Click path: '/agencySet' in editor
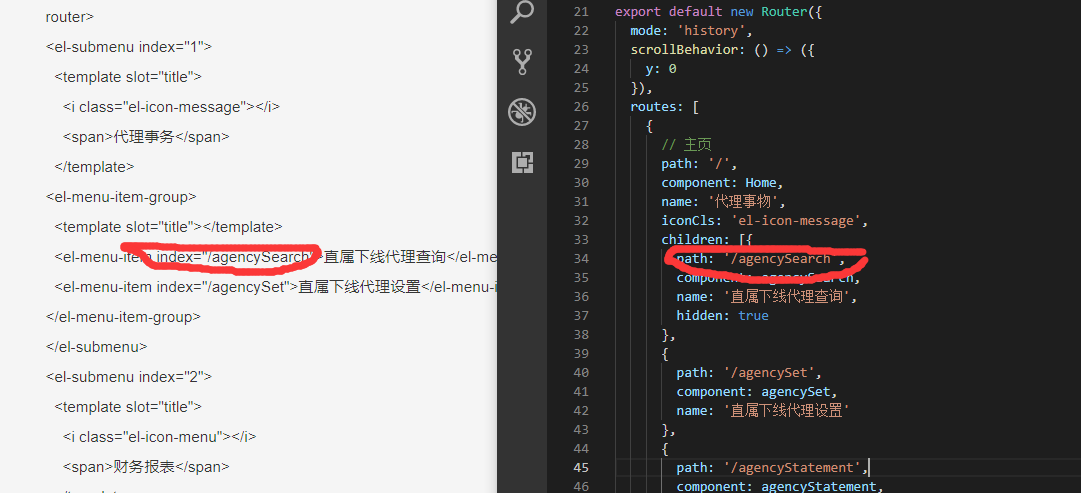 (749, 372)
